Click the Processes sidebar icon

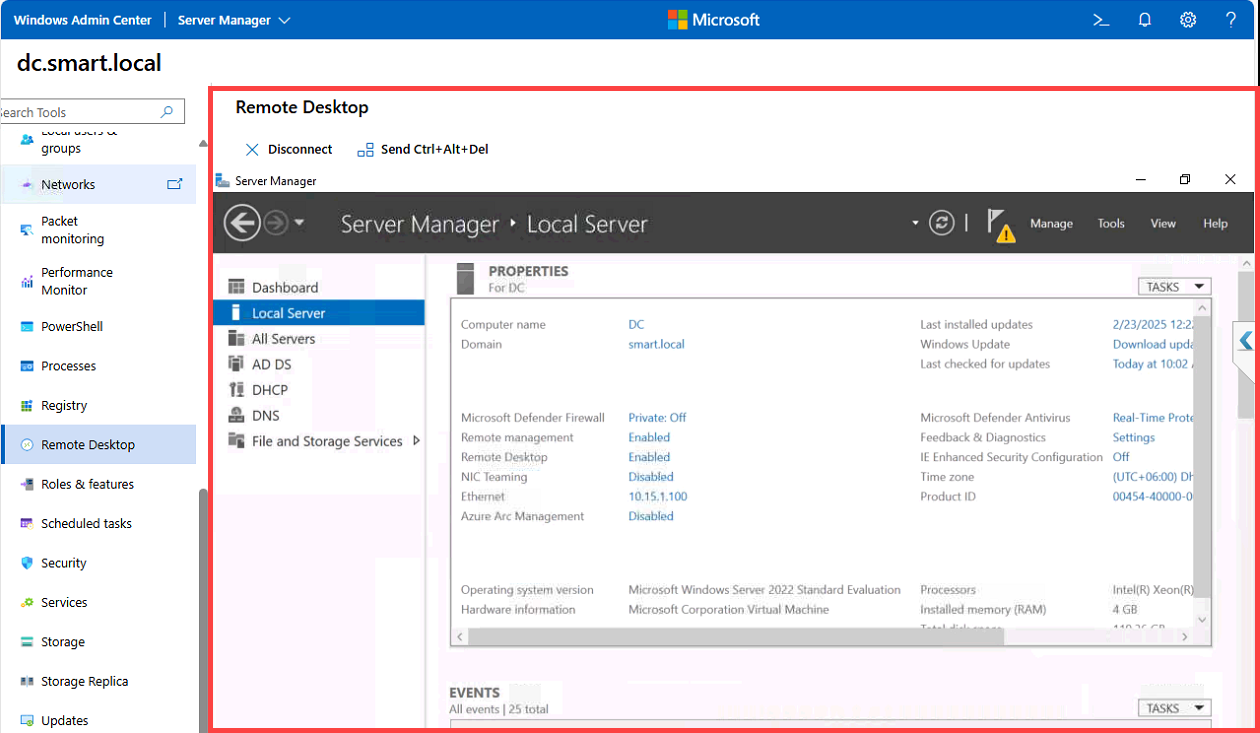point(27,366)
